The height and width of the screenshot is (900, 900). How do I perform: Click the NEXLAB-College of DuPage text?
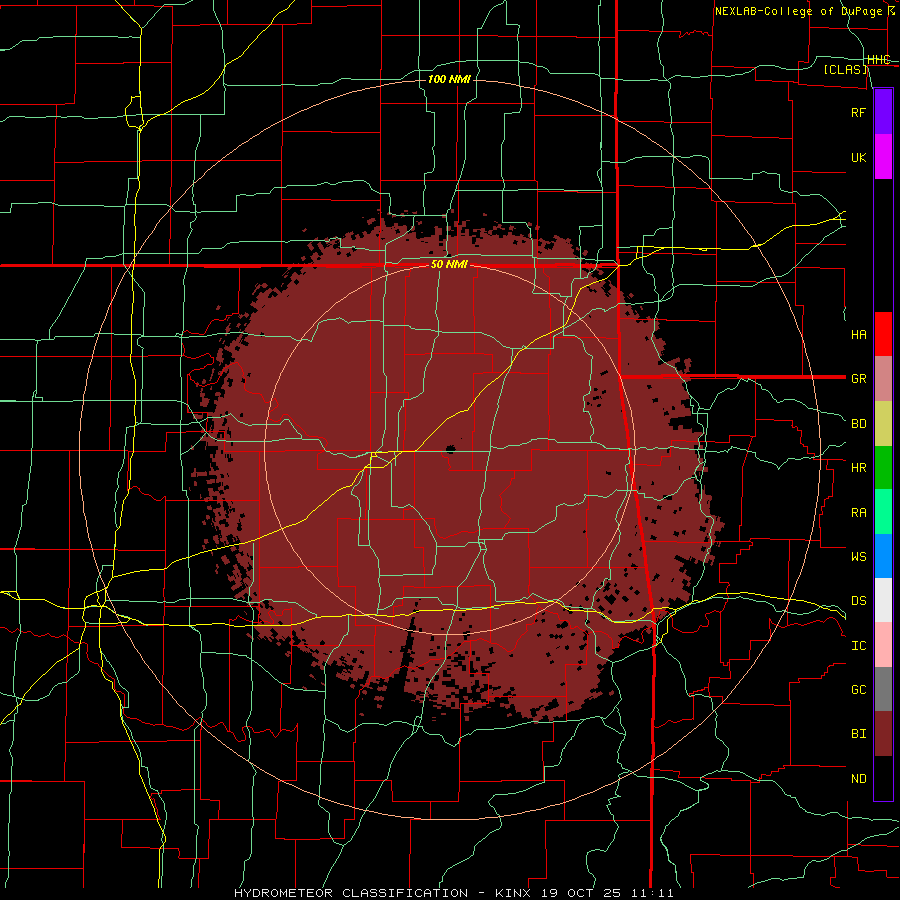[798, 11]
